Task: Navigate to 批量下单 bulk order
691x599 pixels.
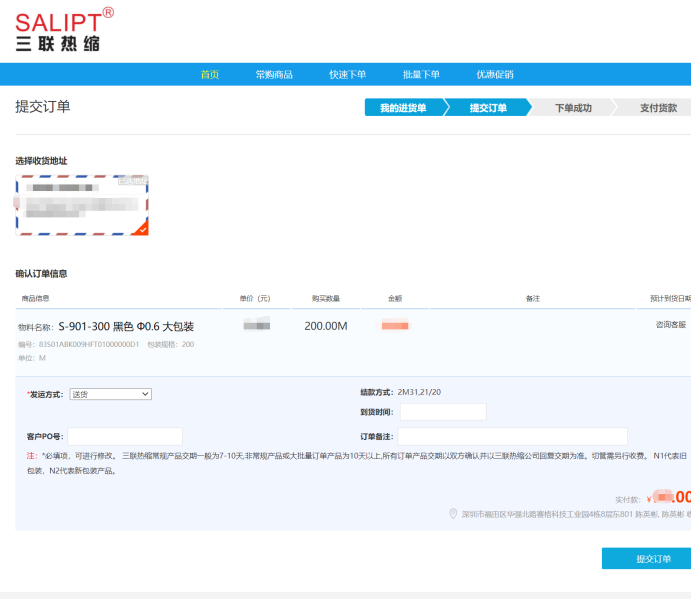Action: click(x=421, y=75)
